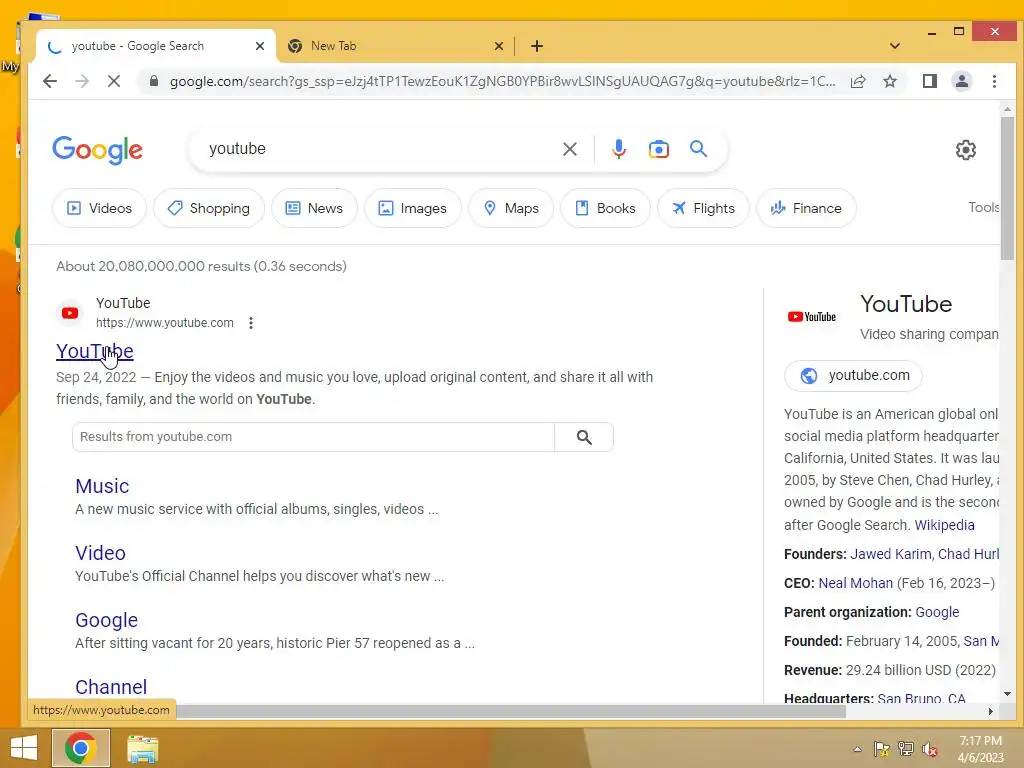Viewport: 1024px width, 768px height.
Task: Click the YouTube favicon in the first result
Action: pos(70,313)
